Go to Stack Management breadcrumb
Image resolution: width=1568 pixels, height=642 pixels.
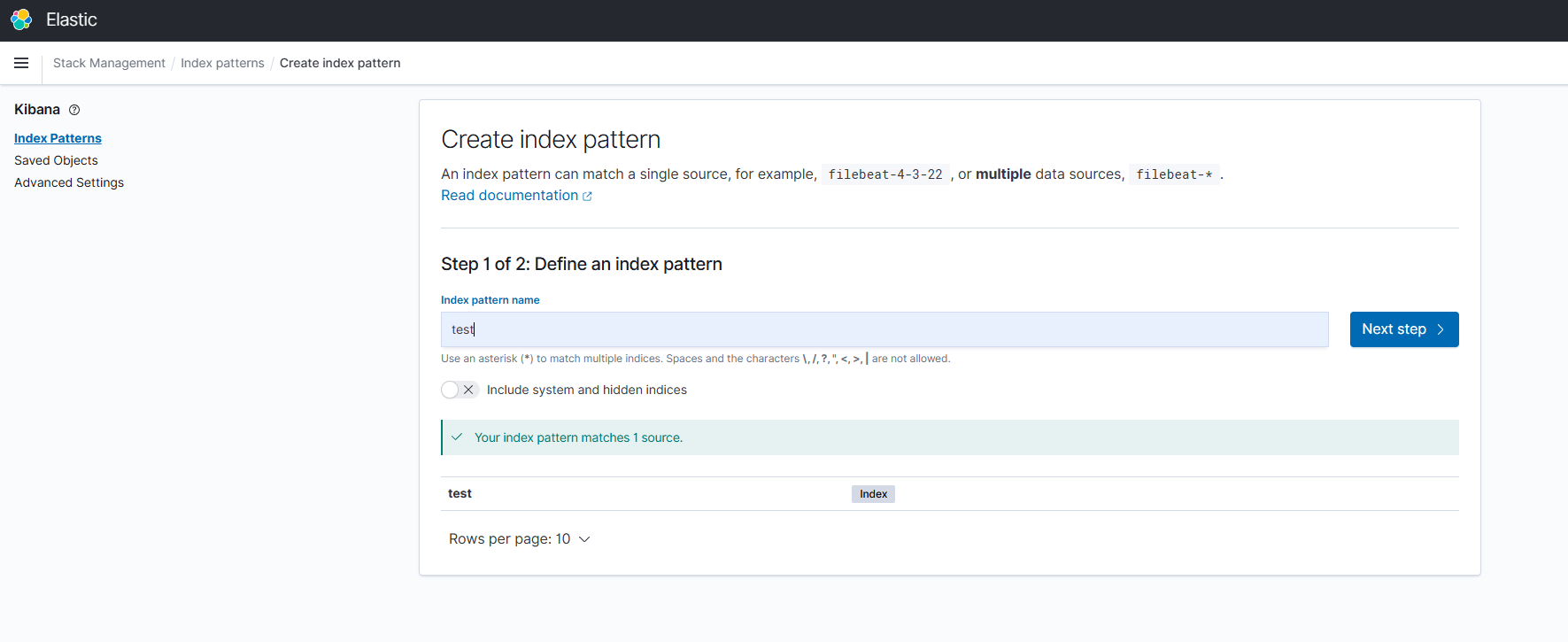pyautogui.click(x=109, y=63)
